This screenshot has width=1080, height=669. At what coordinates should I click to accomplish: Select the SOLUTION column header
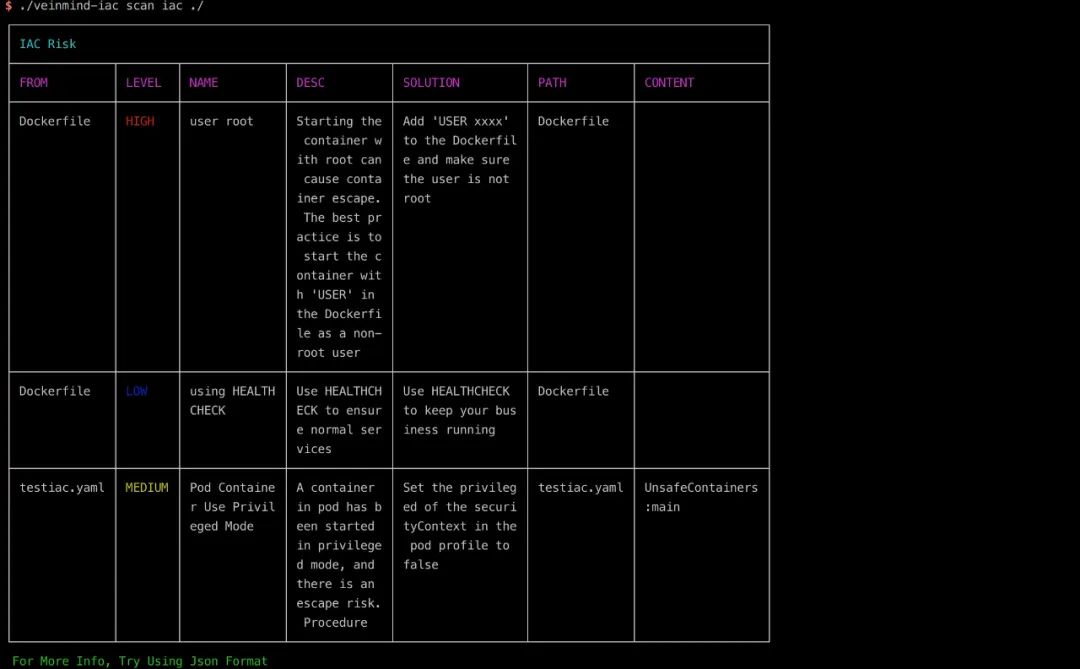coord(431,83)
